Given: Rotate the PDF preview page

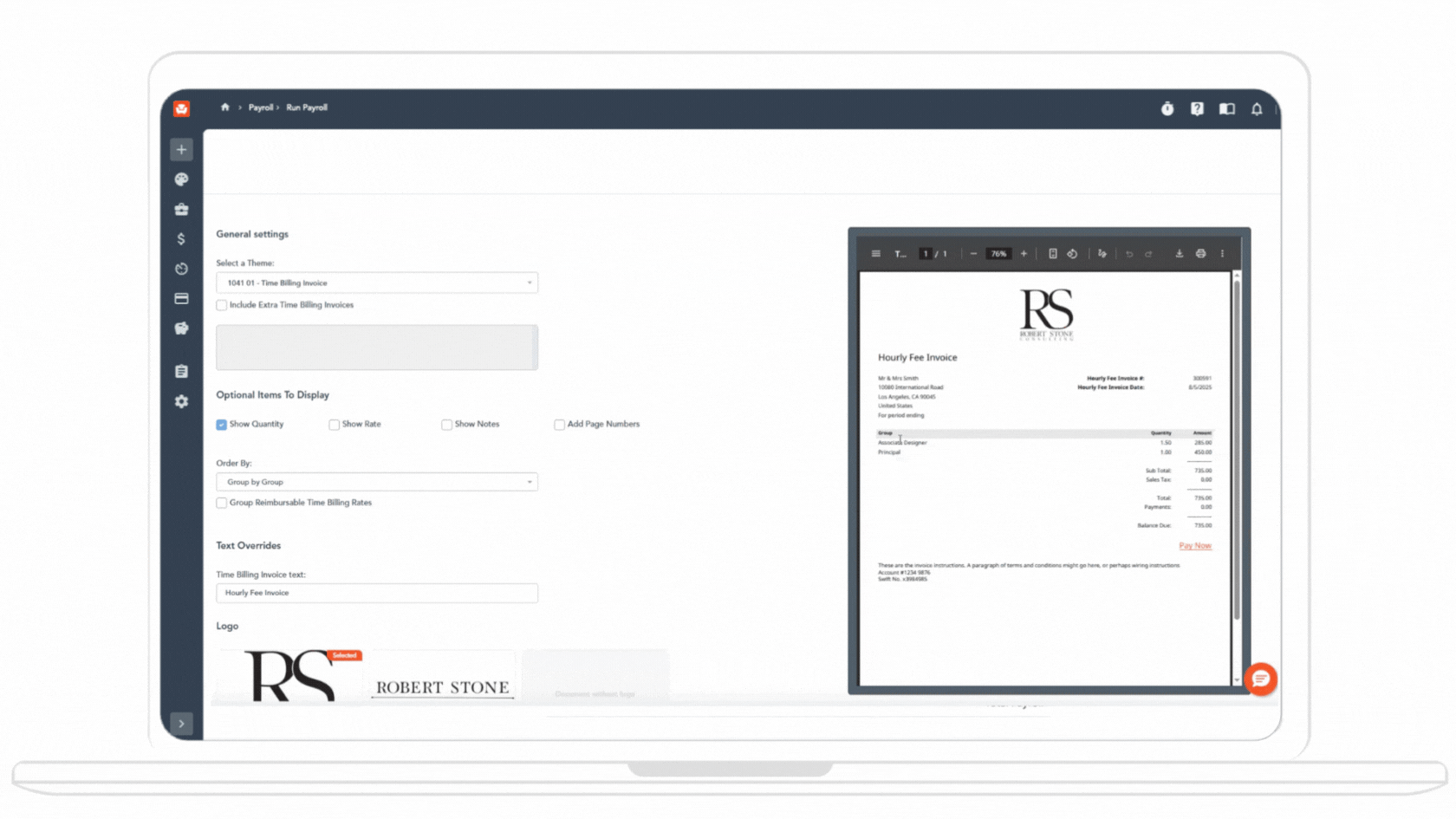Looking at the screenshot, I should click(1072, 254).
